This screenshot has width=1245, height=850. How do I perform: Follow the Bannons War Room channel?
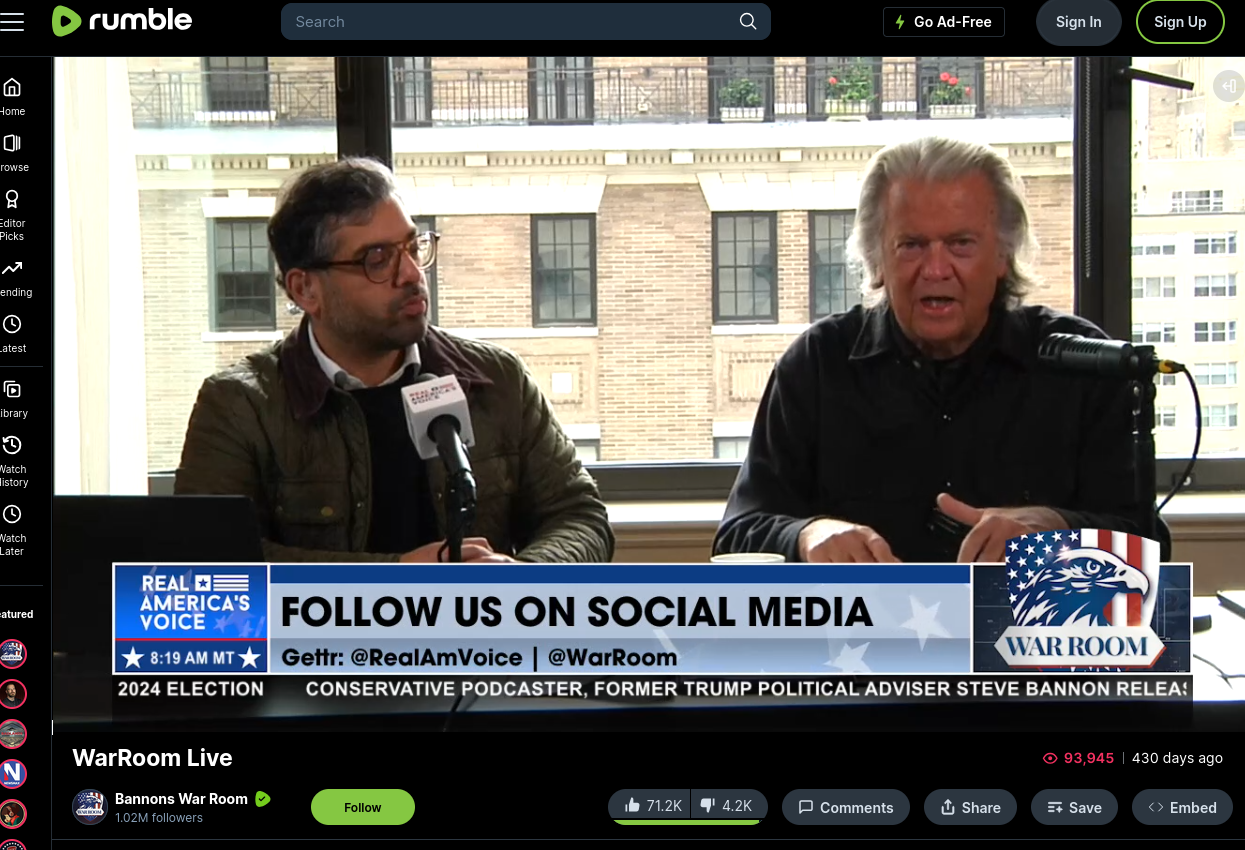[363, 807]
